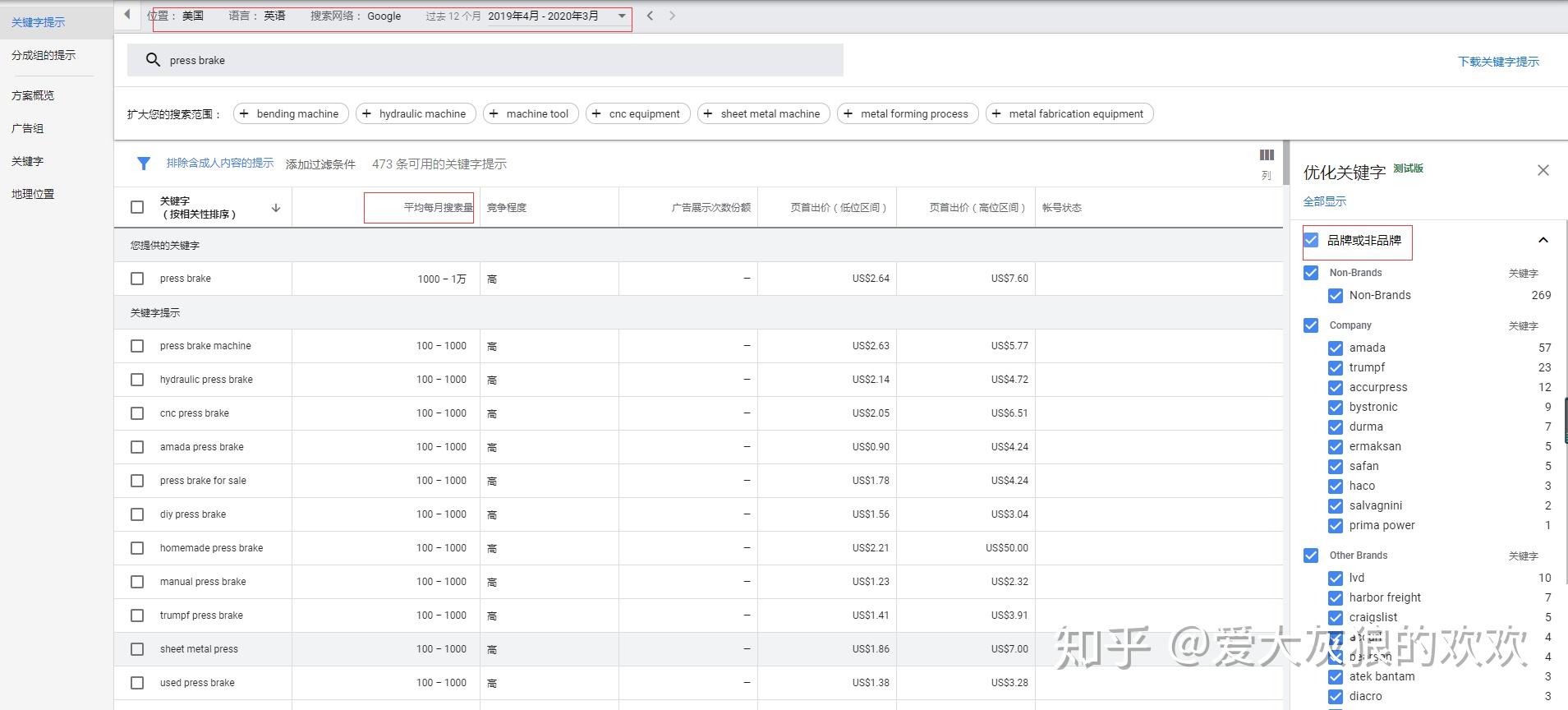
Task: Close the Optimize Keywords panel
Action: pyautogui.click(x=1543, y=170)
